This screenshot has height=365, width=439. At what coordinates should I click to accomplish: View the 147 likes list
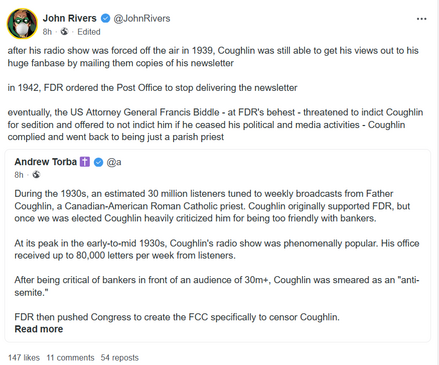(24, 358)
